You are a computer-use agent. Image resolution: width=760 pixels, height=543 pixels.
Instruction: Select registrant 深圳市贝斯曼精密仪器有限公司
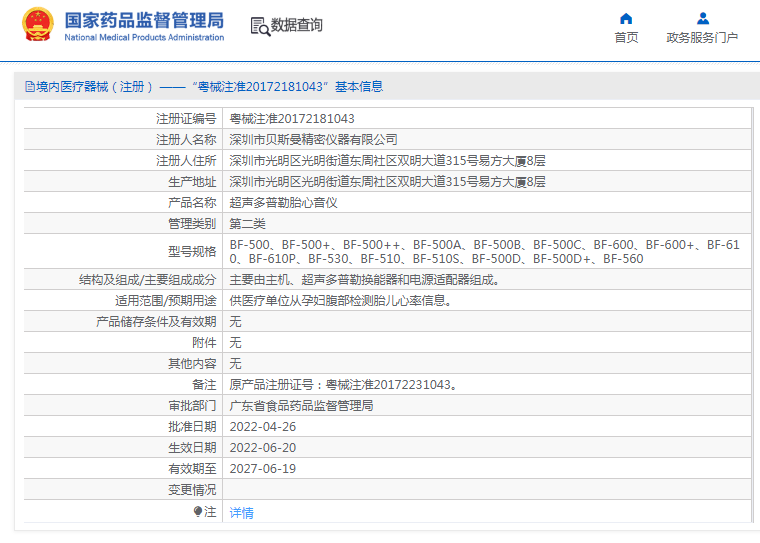tap(313, 140)
